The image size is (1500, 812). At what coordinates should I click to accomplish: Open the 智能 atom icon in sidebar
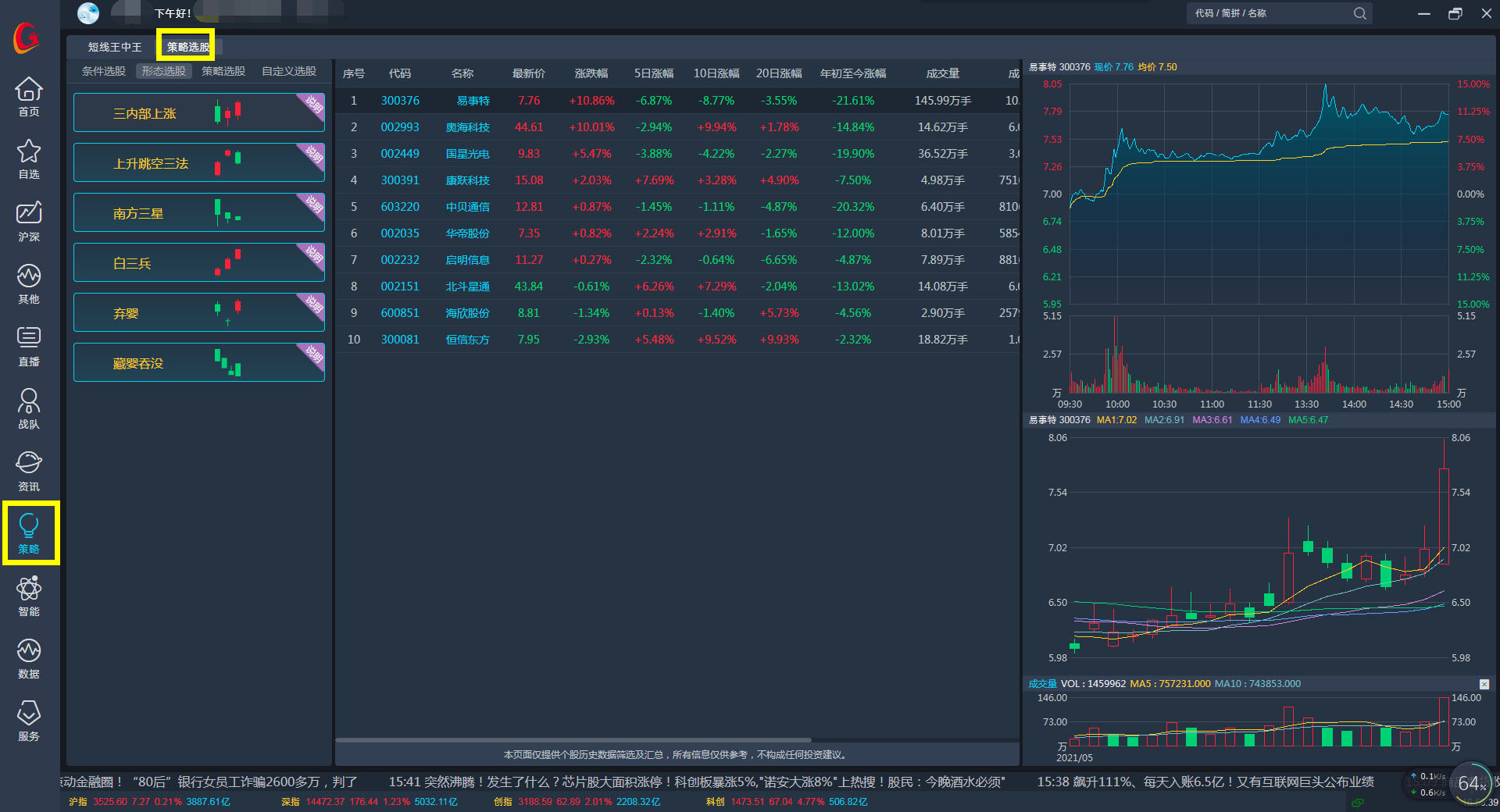pos(29,597)
